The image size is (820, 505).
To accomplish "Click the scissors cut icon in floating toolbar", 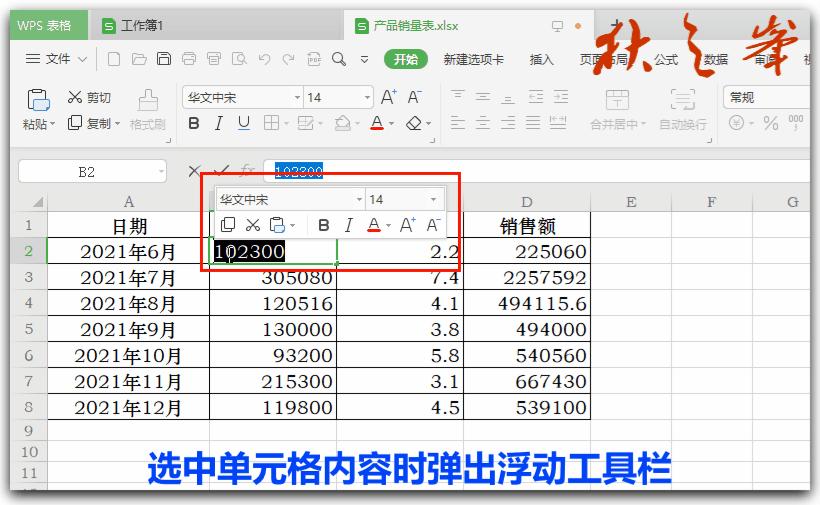I will click(253, 225).
